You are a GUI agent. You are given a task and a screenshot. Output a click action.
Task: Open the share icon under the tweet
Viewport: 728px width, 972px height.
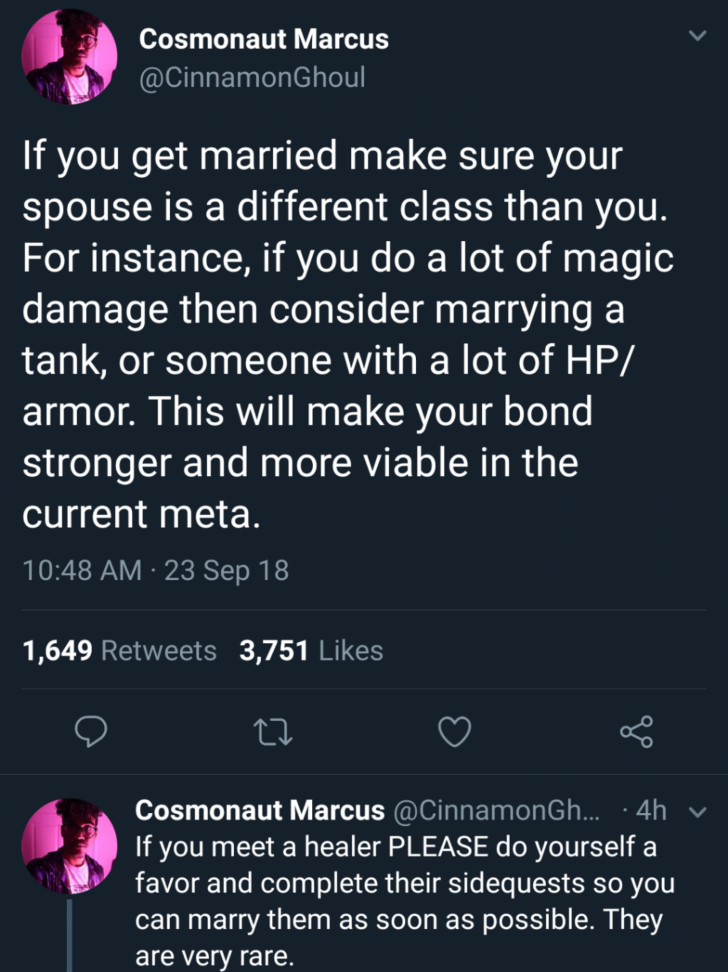(x=636, y=733)
